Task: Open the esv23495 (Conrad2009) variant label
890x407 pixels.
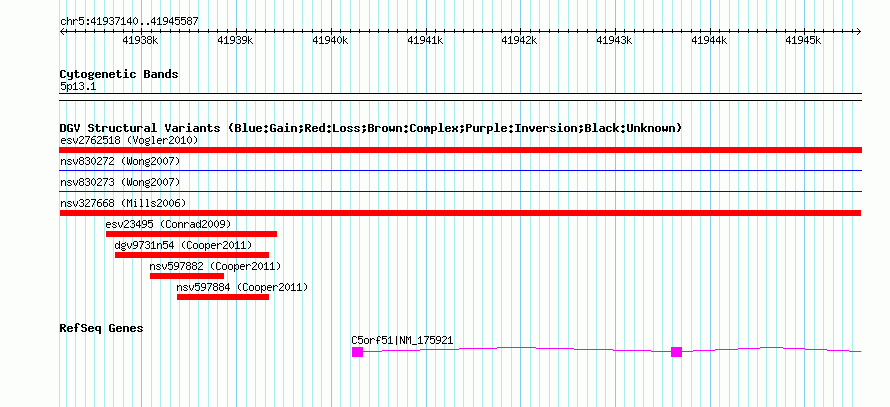Action: coord(169,224)
